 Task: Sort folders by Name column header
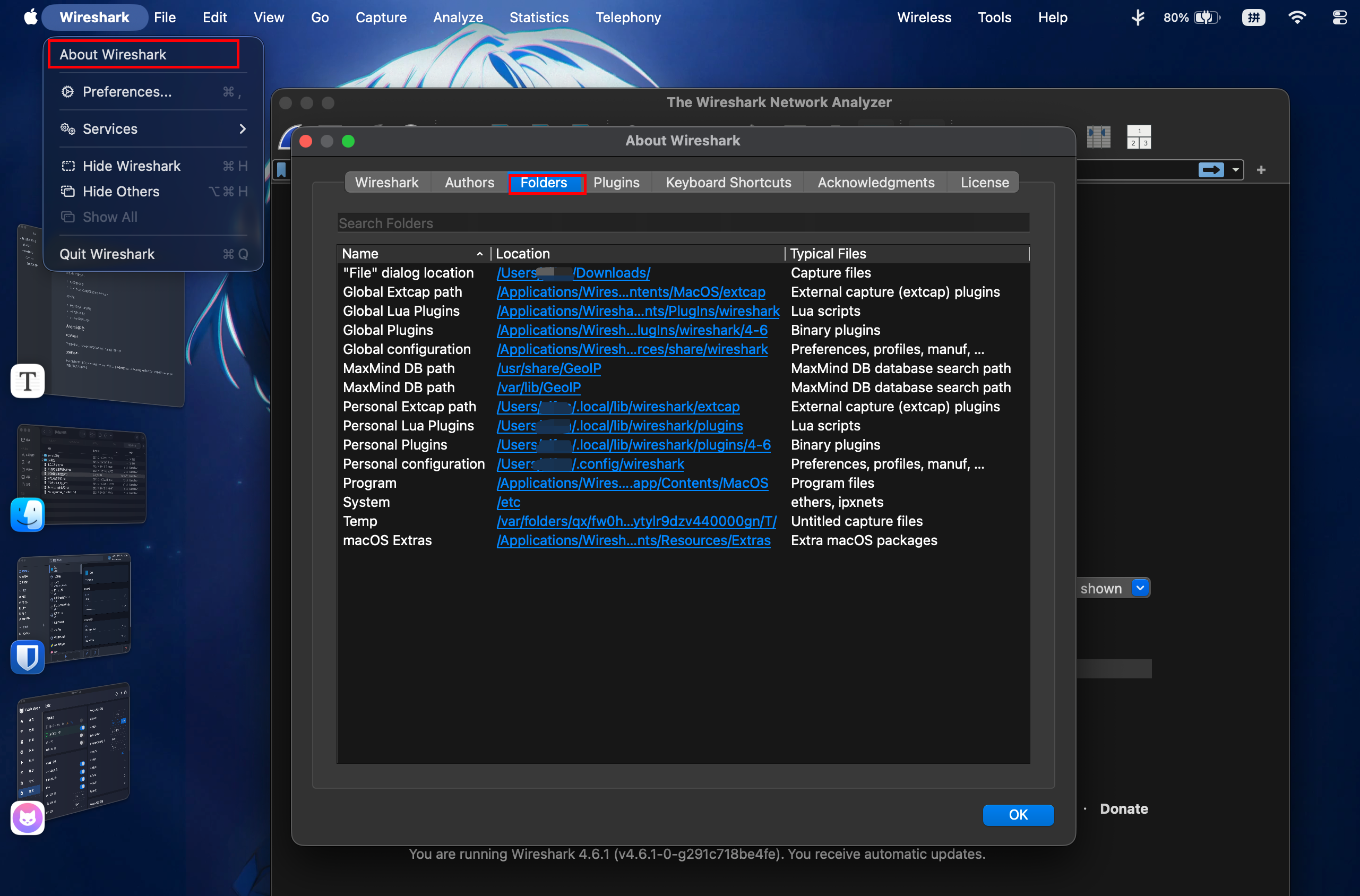pyautogui.click(x=412, y=253)
